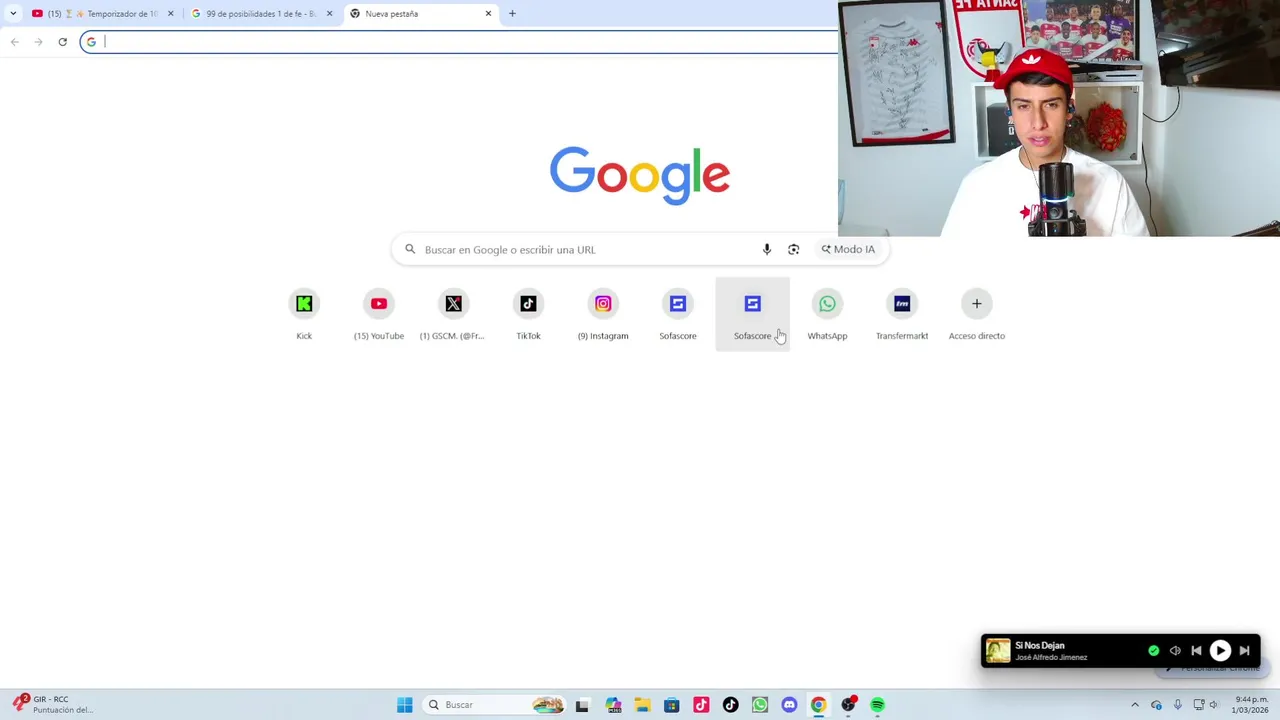The width and height of the screenshot is (1280, 720).
Task: Click the Chrome taskbar icon
Action: pyautogui.click(x=818, y=705)
